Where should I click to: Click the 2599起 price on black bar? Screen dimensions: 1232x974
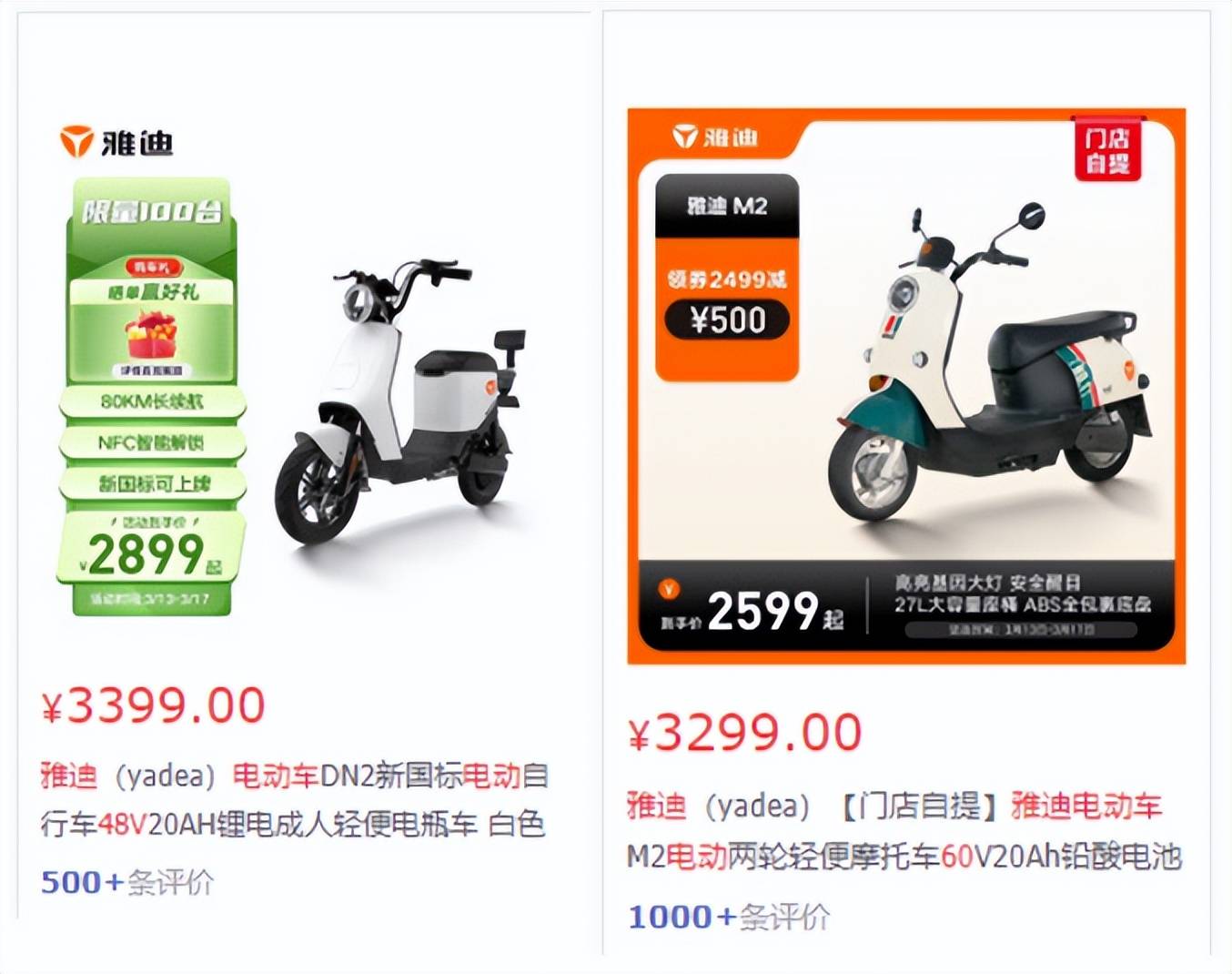[774, 611]
